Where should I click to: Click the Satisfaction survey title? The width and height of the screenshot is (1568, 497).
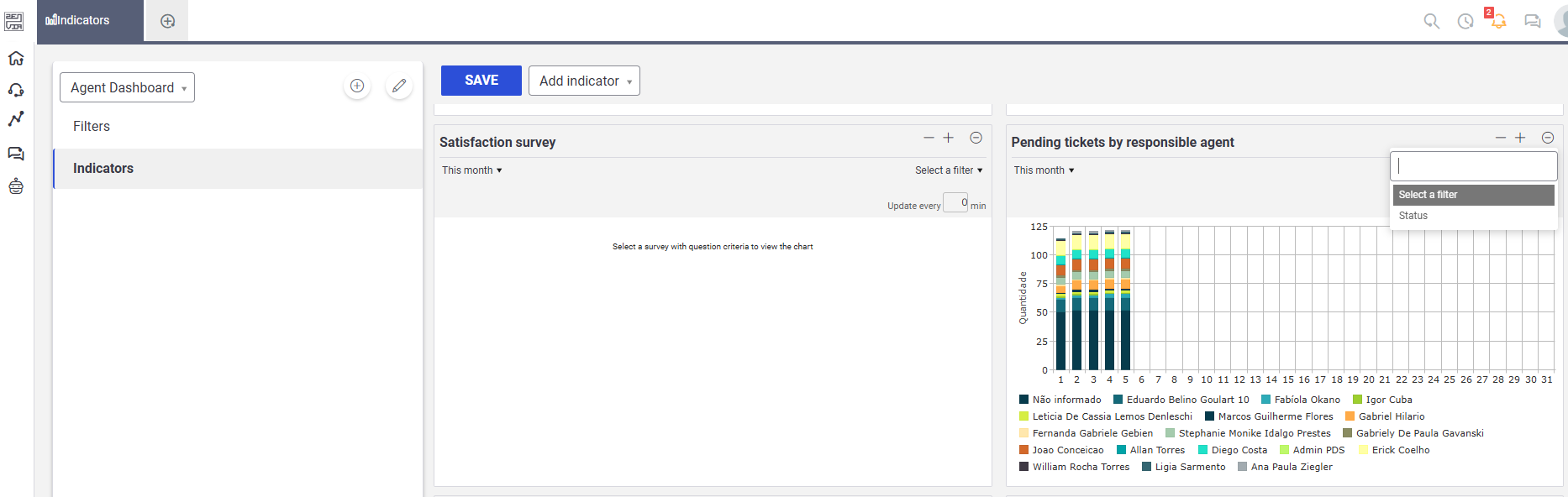497,143
